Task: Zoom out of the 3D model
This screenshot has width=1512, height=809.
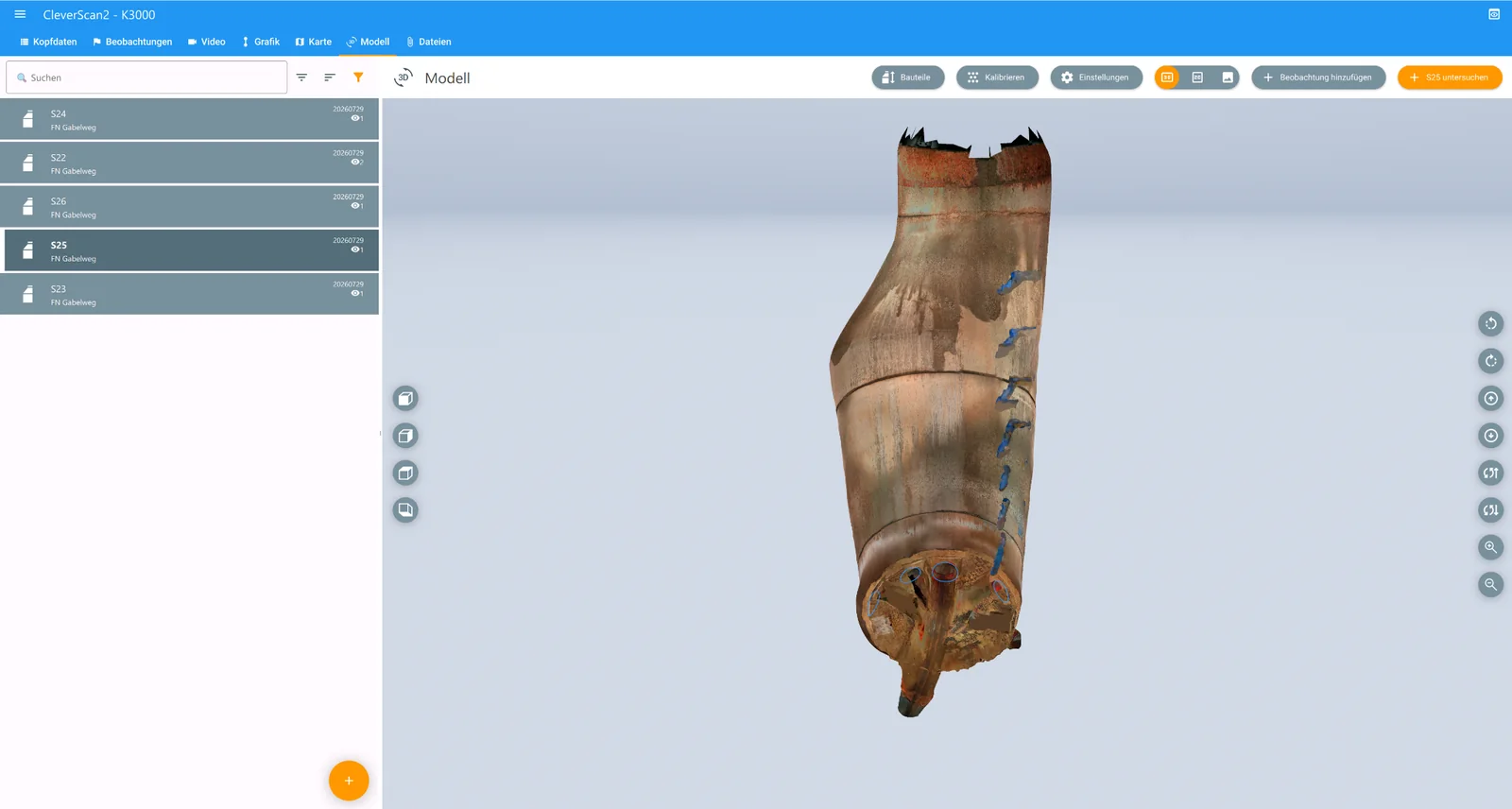Action: tap(1490, 585)
